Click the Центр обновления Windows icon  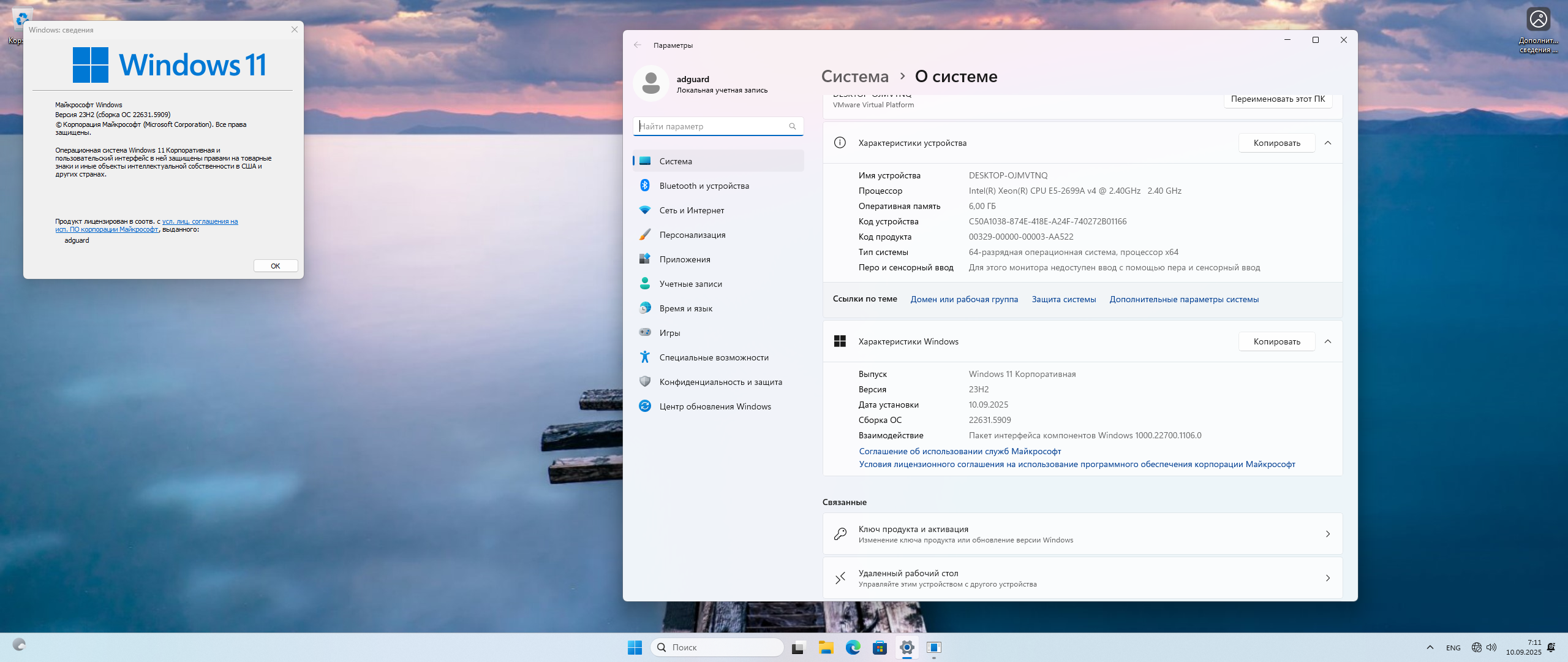coord(645,406)
